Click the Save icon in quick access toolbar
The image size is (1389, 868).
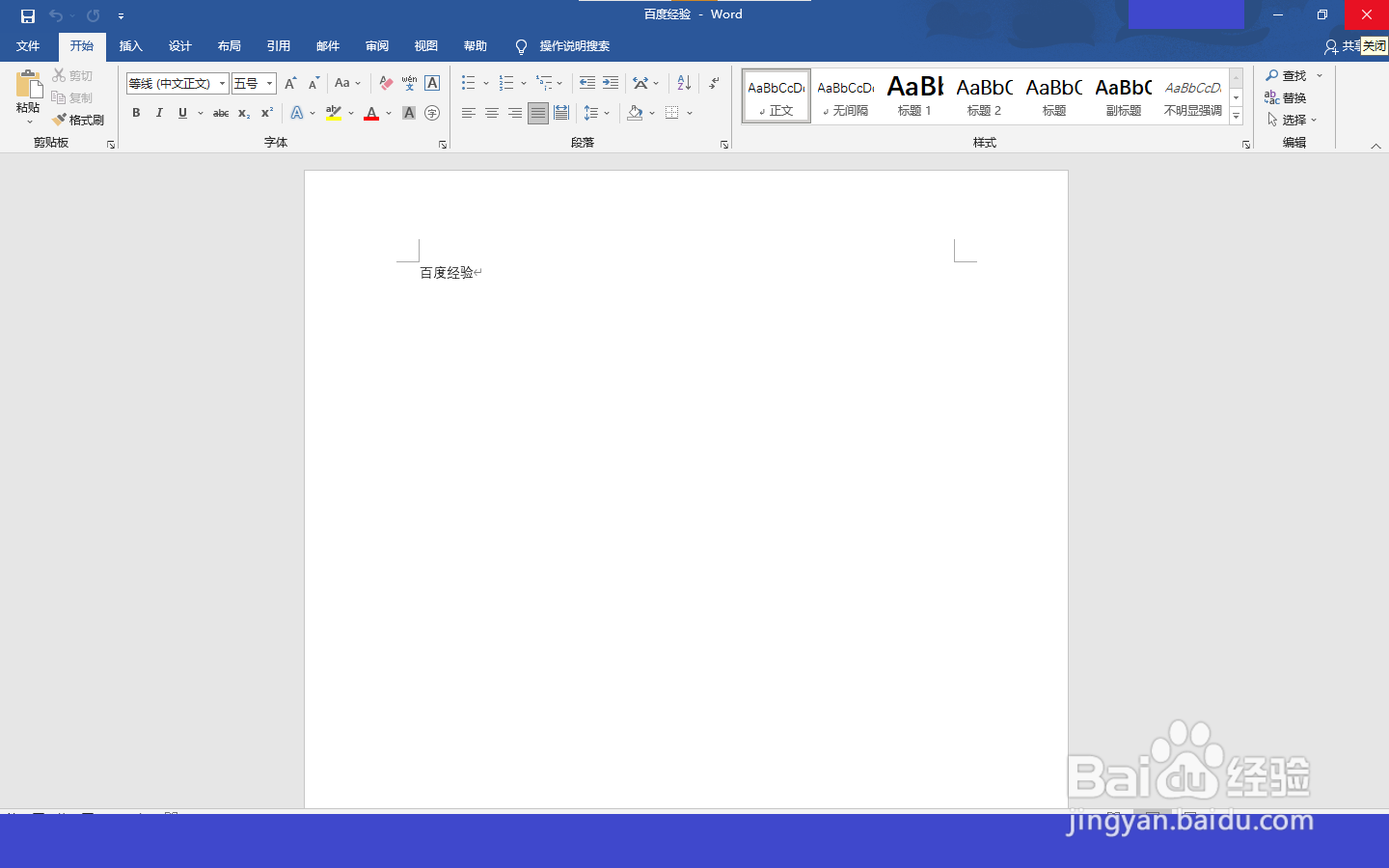pos(28,15)
